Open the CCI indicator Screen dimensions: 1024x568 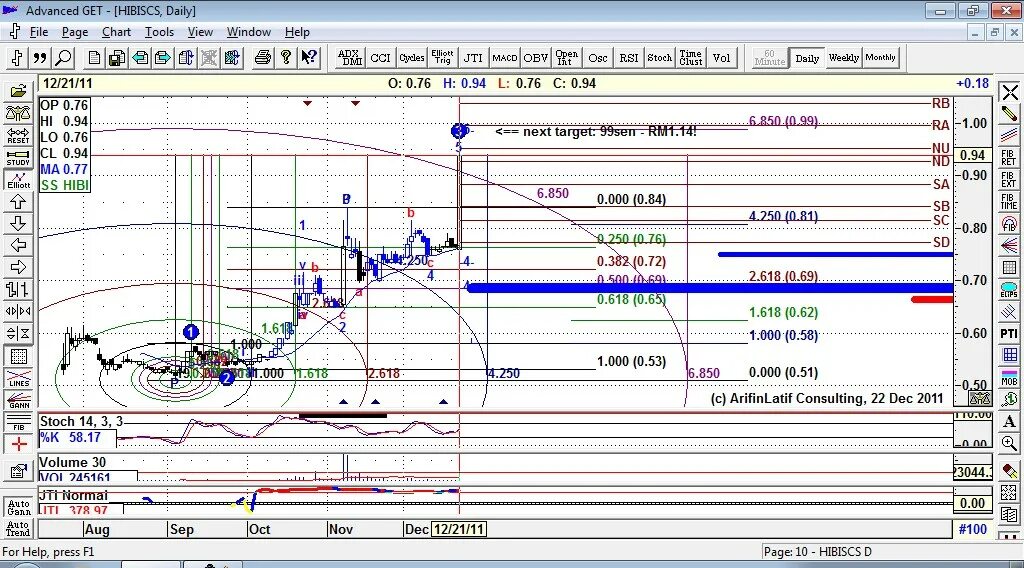click(x=380, y=58)
